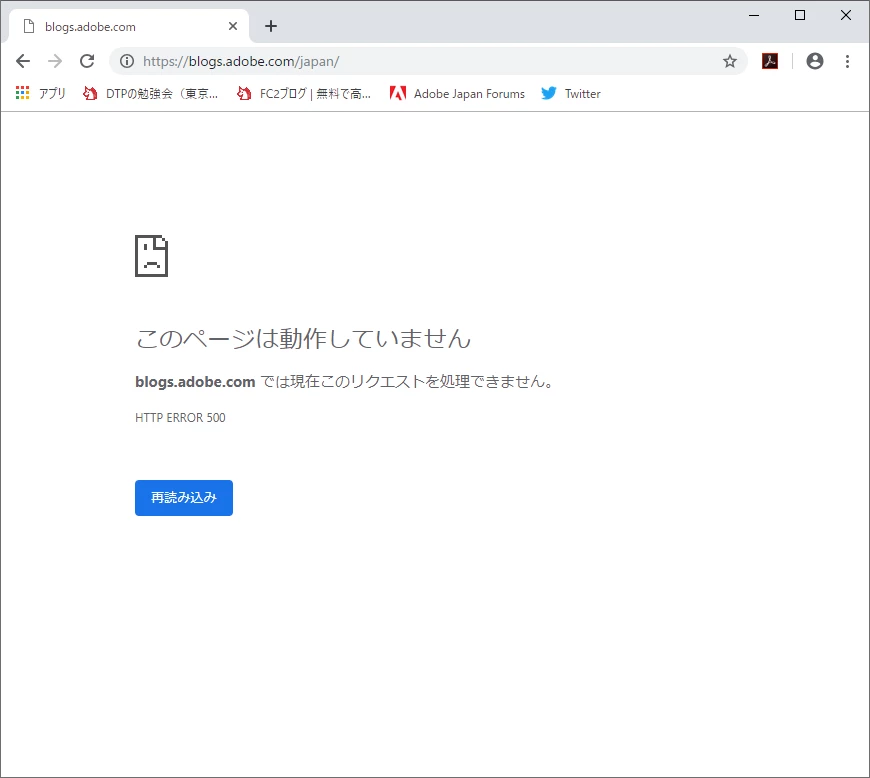This screenshot has width=870, height=778.
Task: Open the アプリ apps shortcut
Action: pos(41,93)
